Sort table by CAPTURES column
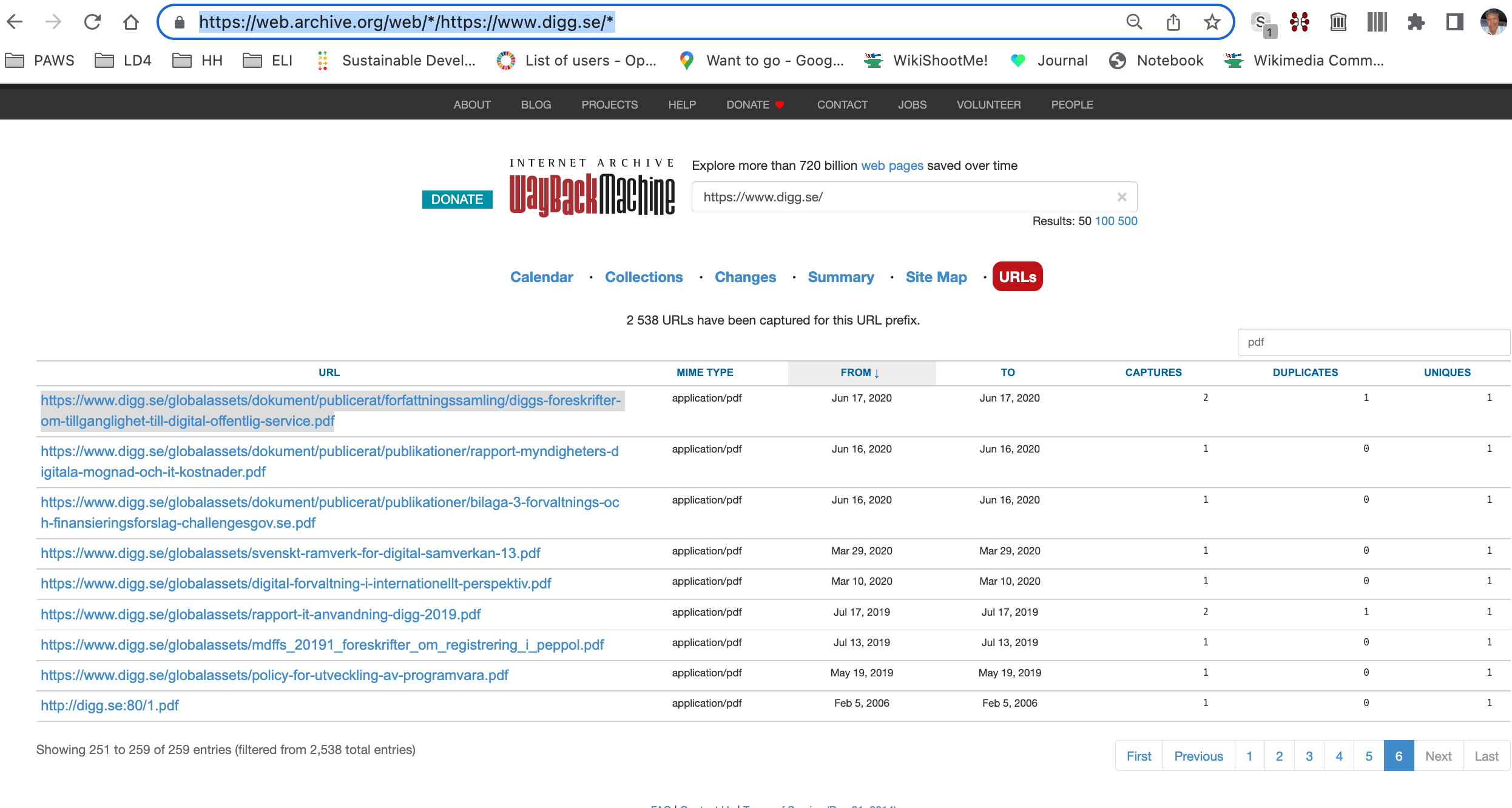 click(x=1153, y=372)
